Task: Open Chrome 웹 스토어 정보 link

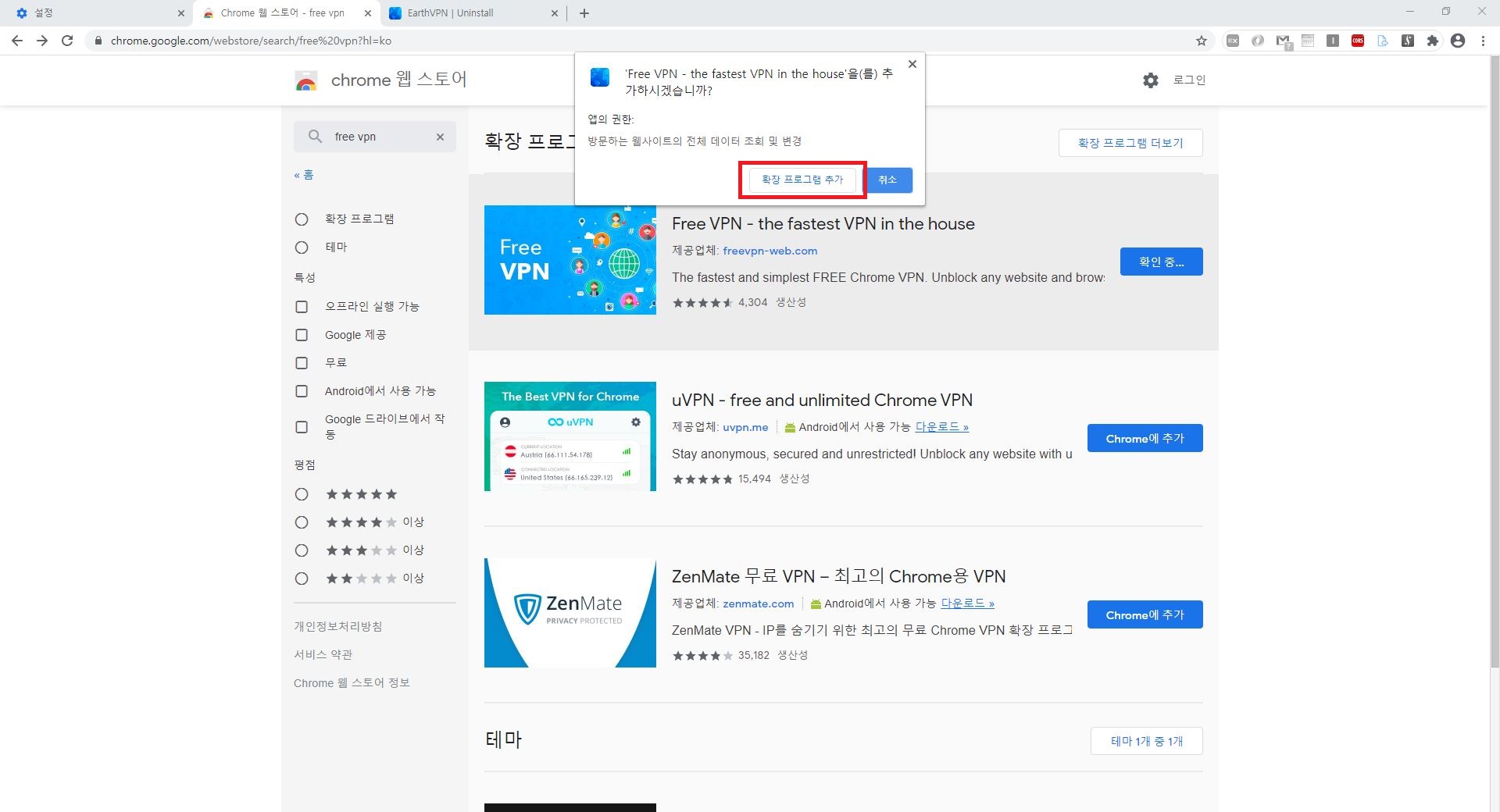Action: pos(352,682)
